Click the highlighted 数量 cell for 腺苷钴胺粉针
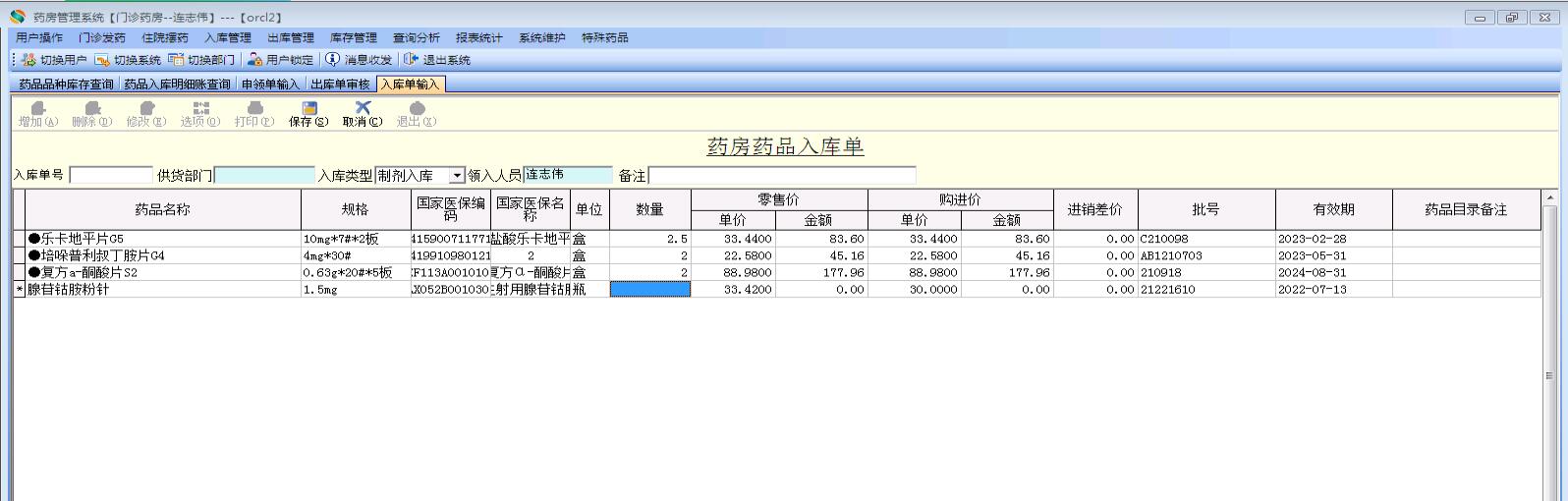Image resolution: width=1568 pixels, height=501 pixels. coord(650,289)
